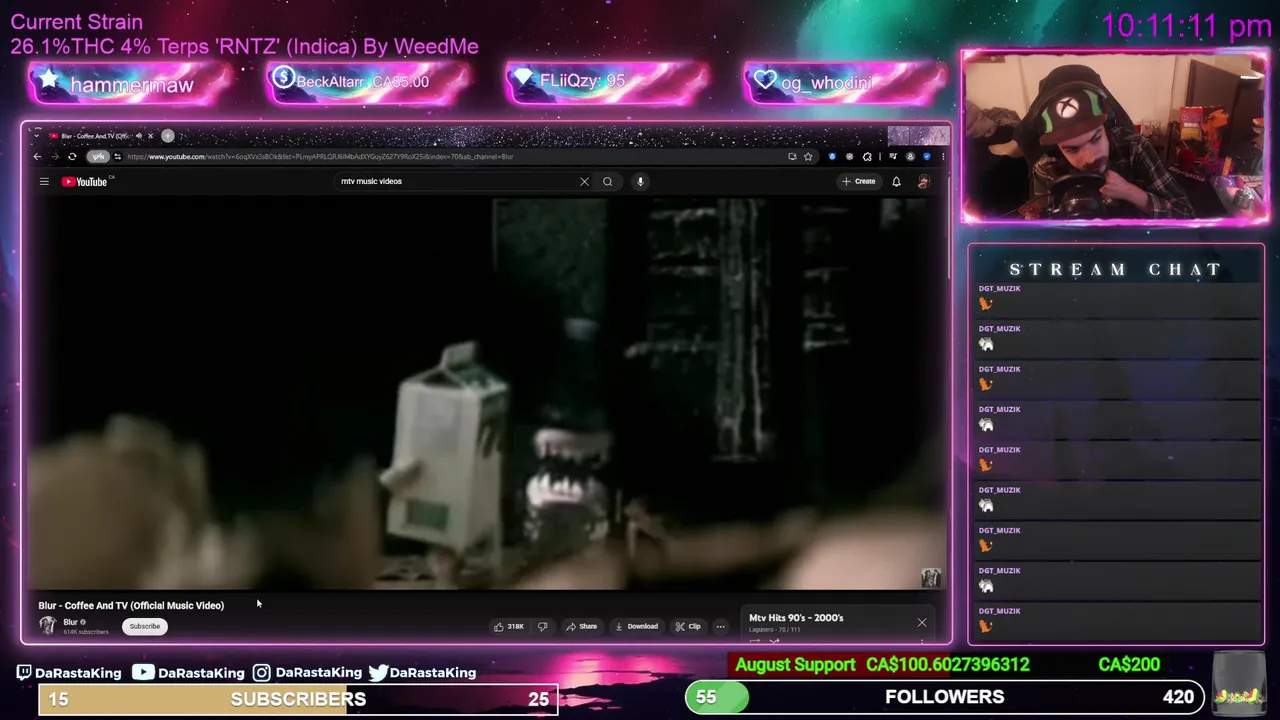The width and height of the screenshot is (1280, 720).
Task: Click the streamer webcam feed
Action: coord(1114,136)
